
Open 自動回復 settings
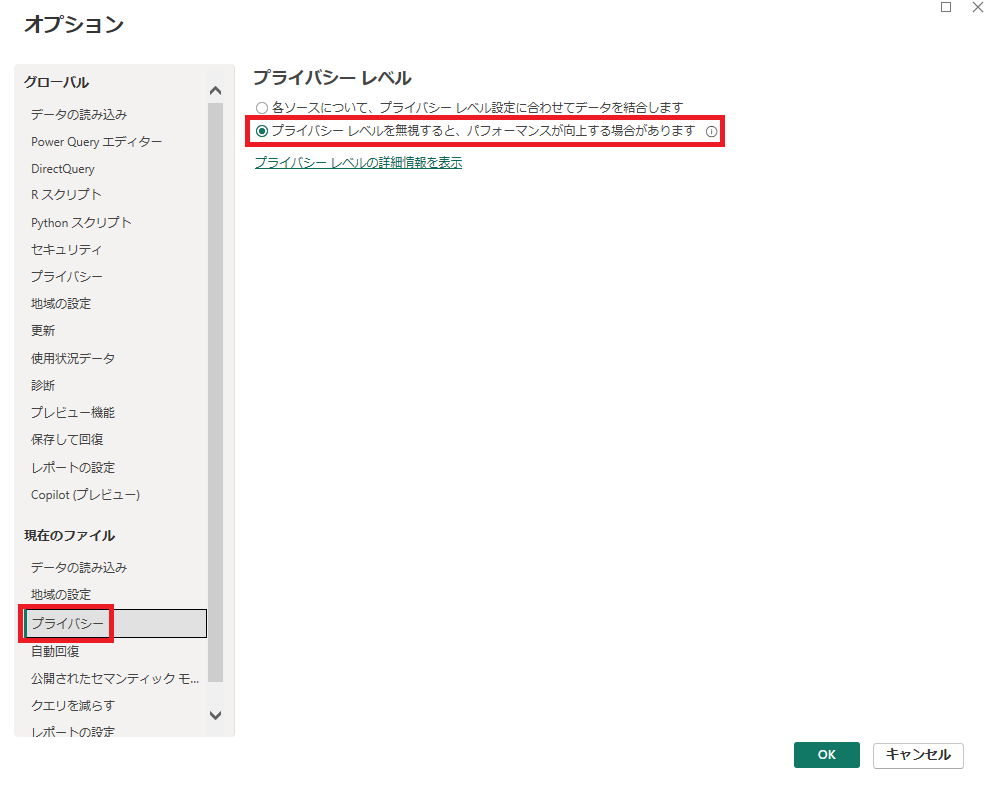pos(55,651)
